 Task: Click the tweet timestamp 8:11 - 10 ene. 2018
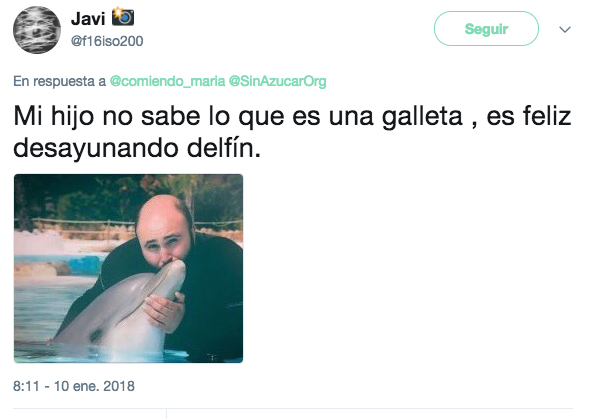pyautogui.click(x=74, y=386)
